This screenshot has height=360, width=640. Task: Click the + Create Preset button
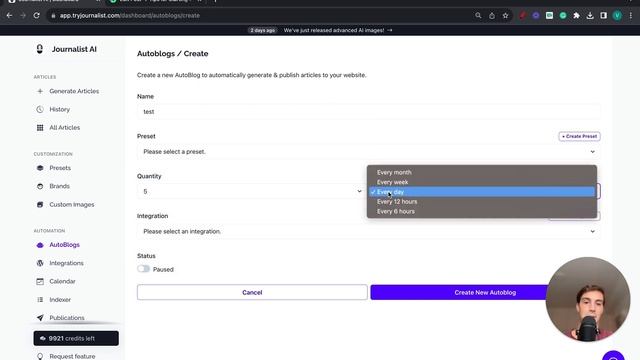[x=579, y=136]
